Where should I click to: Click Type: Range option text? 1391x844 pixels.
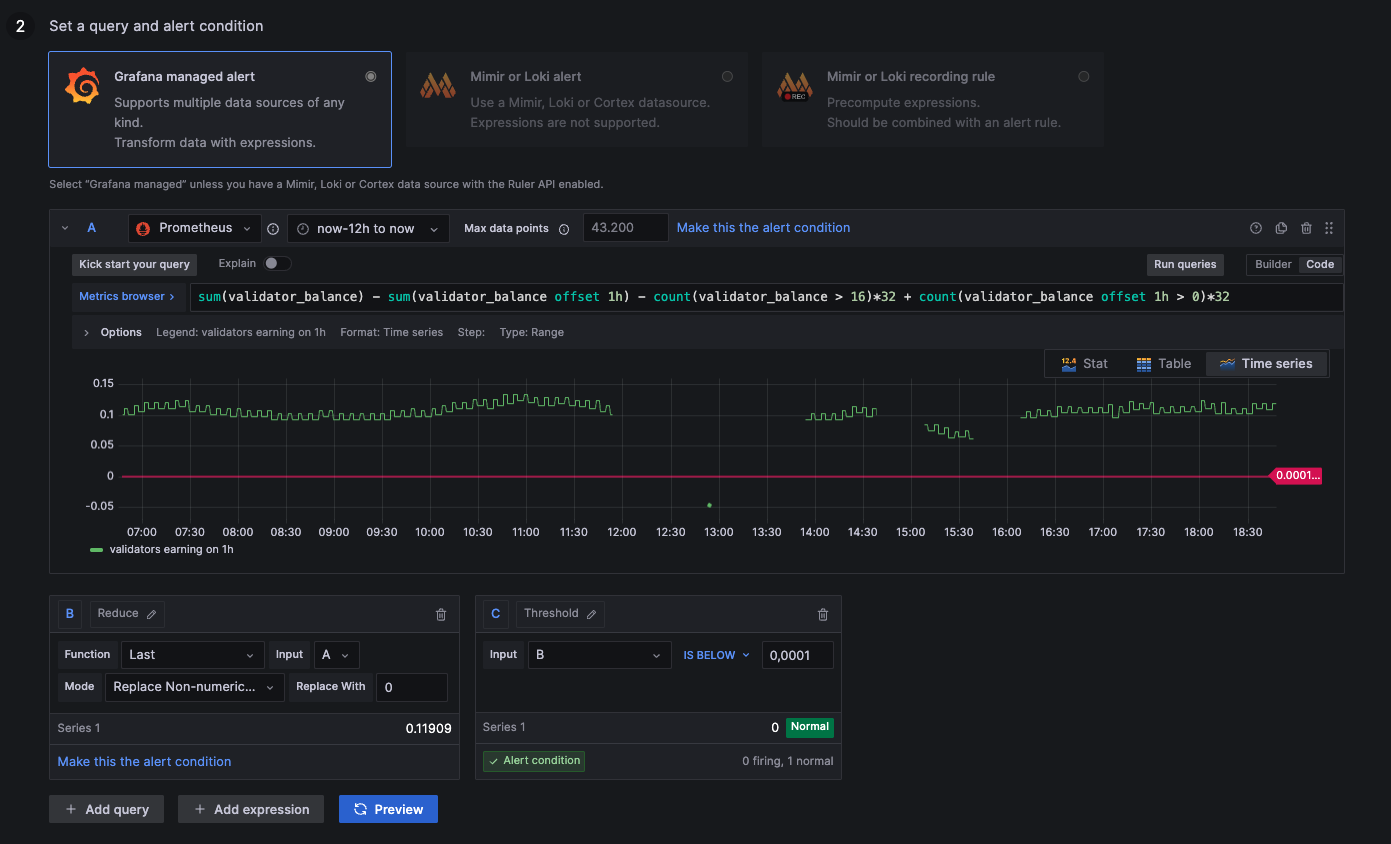click(x=531, y=332)
